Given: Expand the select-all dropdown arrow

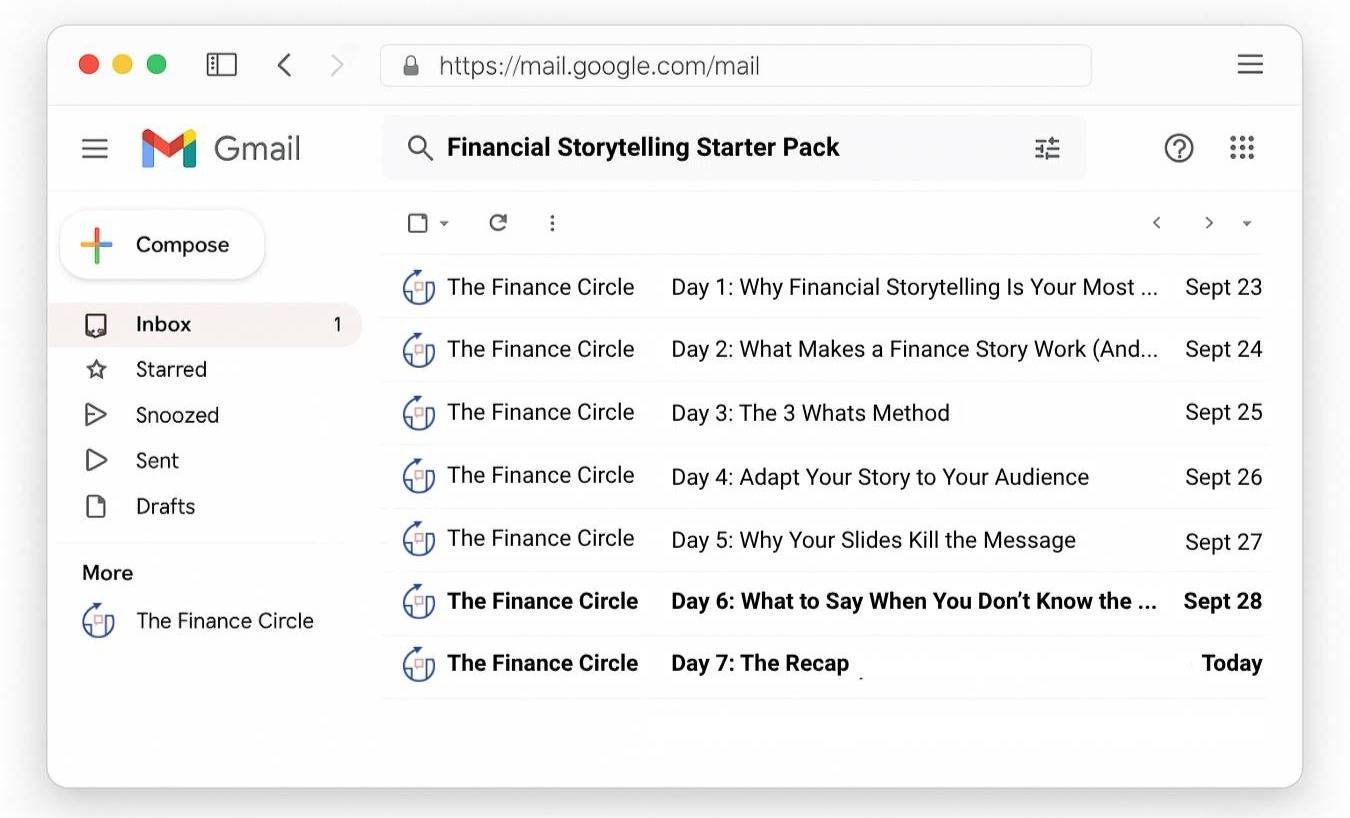Looking at the screenshot, I should [x=444, y=223].
